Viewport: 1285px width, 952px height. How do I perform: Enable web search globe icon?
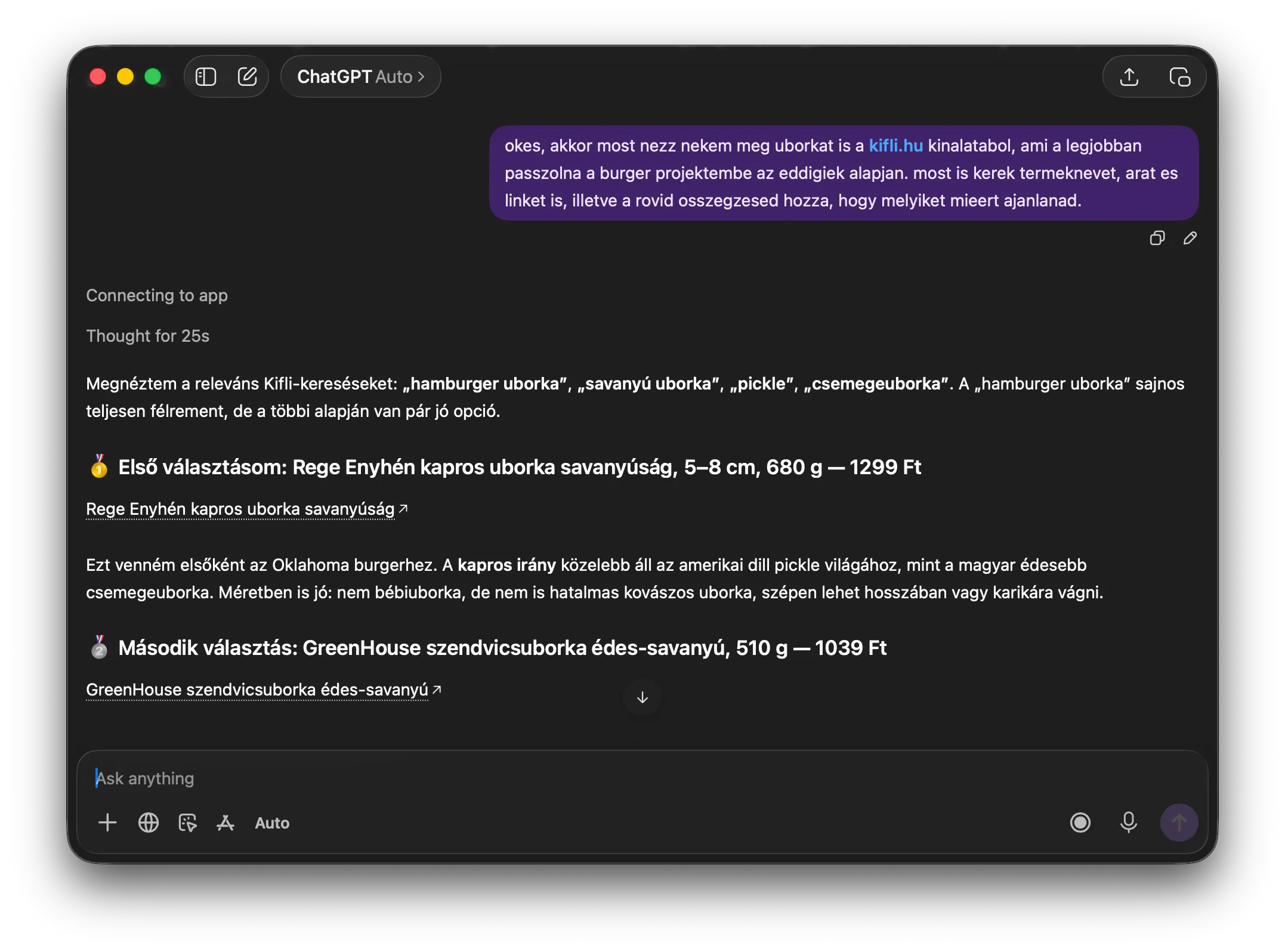pos(148,823)
